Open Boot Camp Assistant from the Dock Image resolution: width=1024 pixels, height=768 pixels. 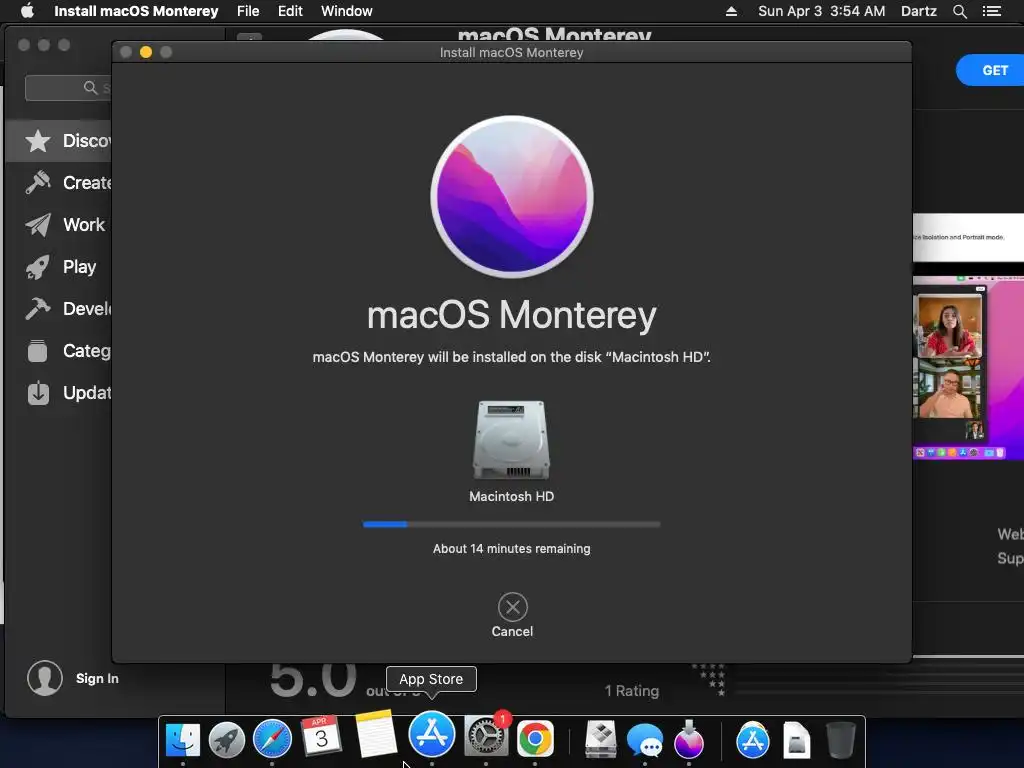(x=601, y=739)
